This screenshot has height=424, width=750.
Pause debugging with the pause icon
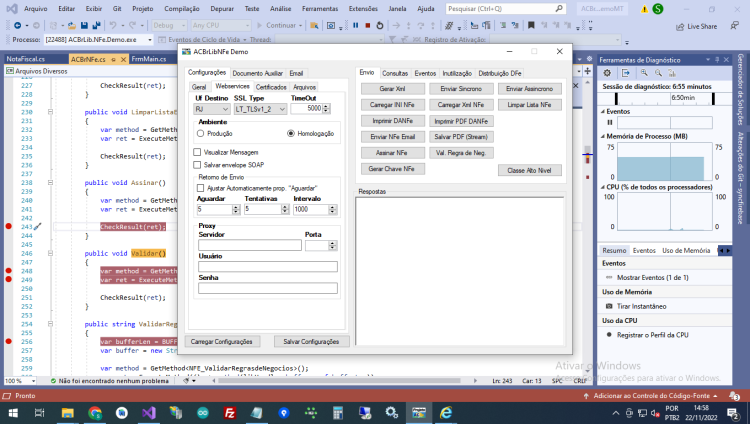click(x=355, y=25)
